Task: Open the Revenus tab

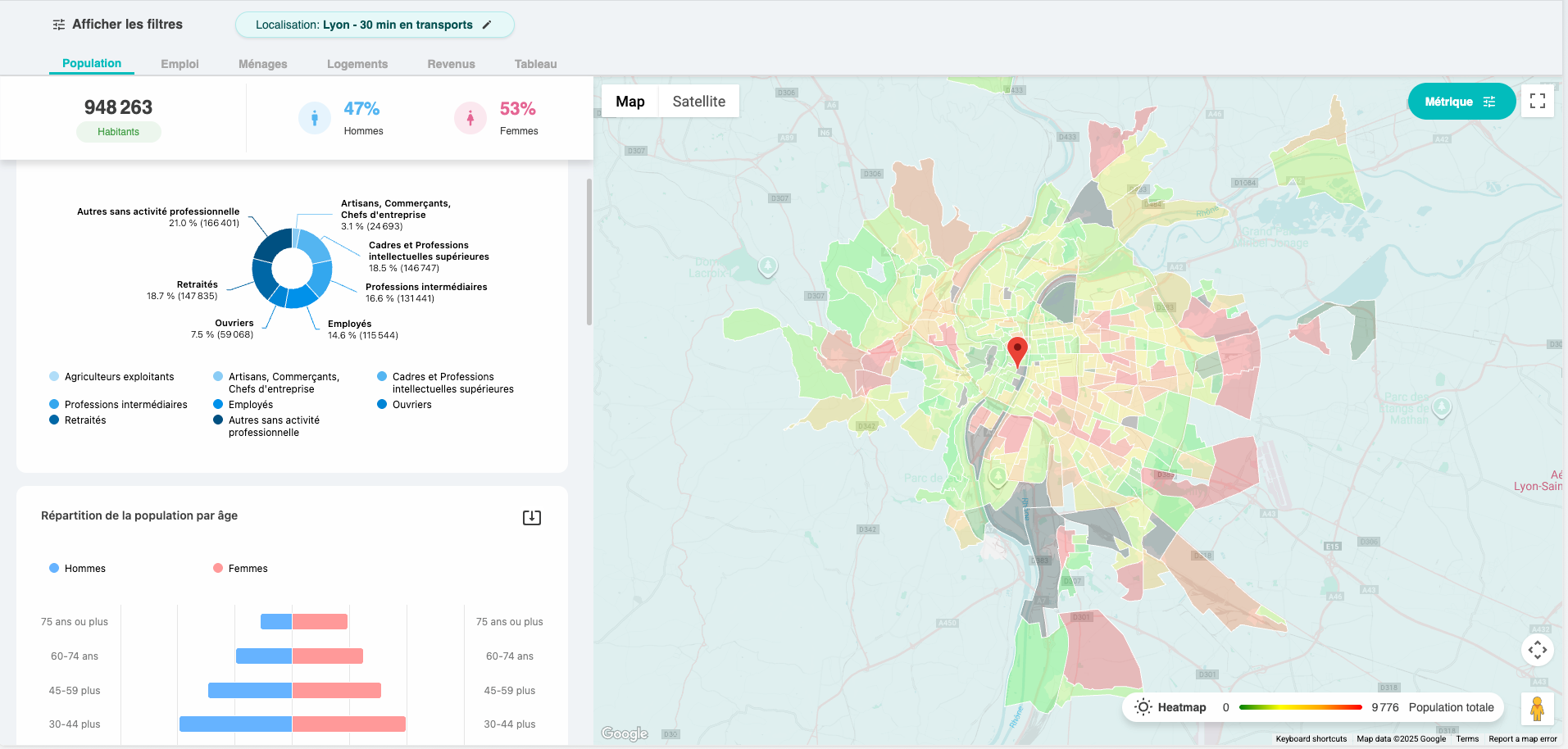Action: click(451, 64)
